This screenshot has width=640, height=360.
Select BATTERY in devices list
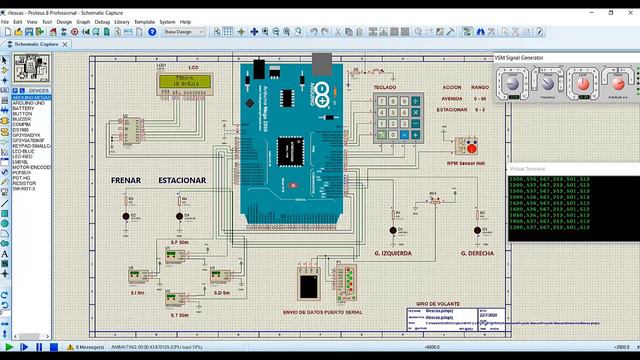click(23, 109)
